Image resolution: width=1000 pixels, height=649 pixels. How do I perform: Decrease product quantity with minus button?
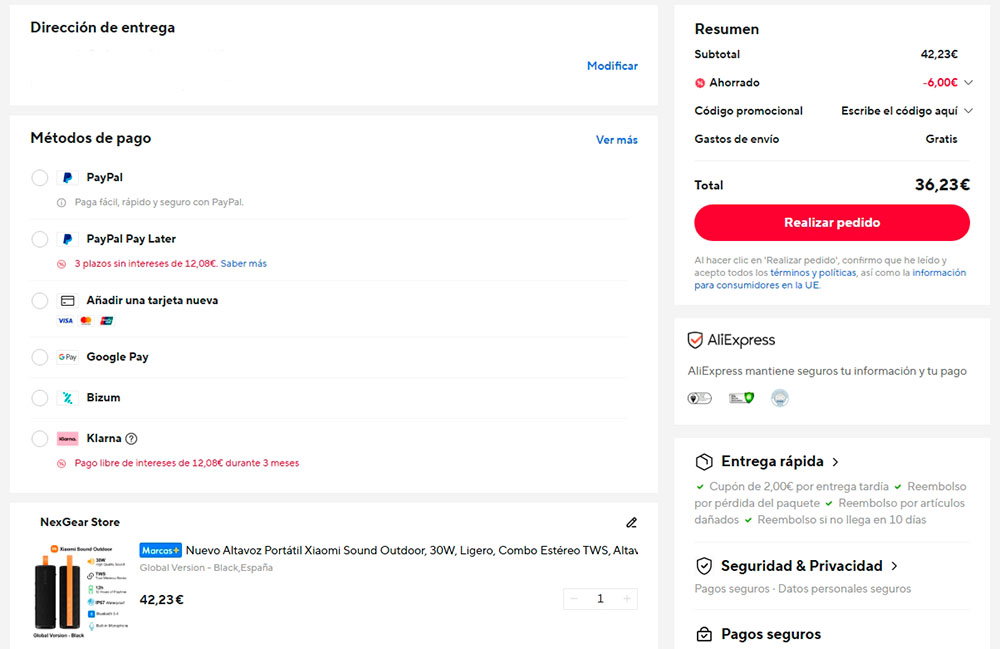[x=573, y=599]
